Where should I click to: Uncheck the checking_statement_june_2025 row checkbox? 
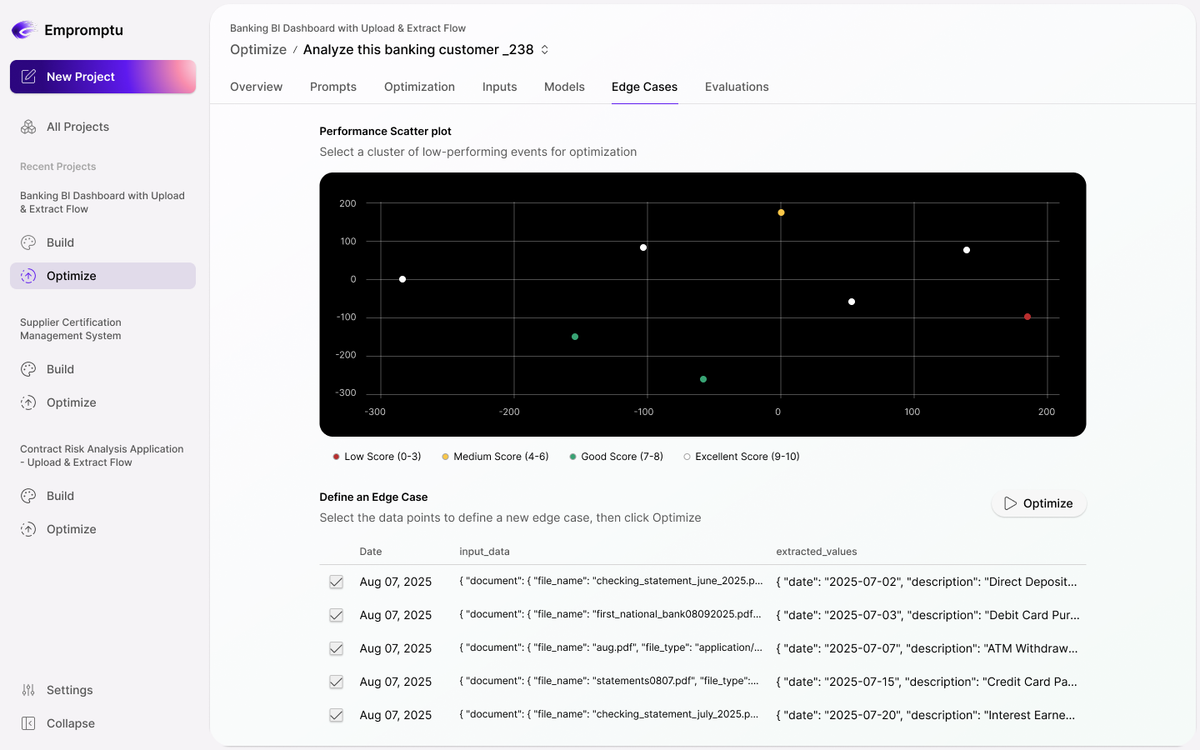click(x=336, y=582)
